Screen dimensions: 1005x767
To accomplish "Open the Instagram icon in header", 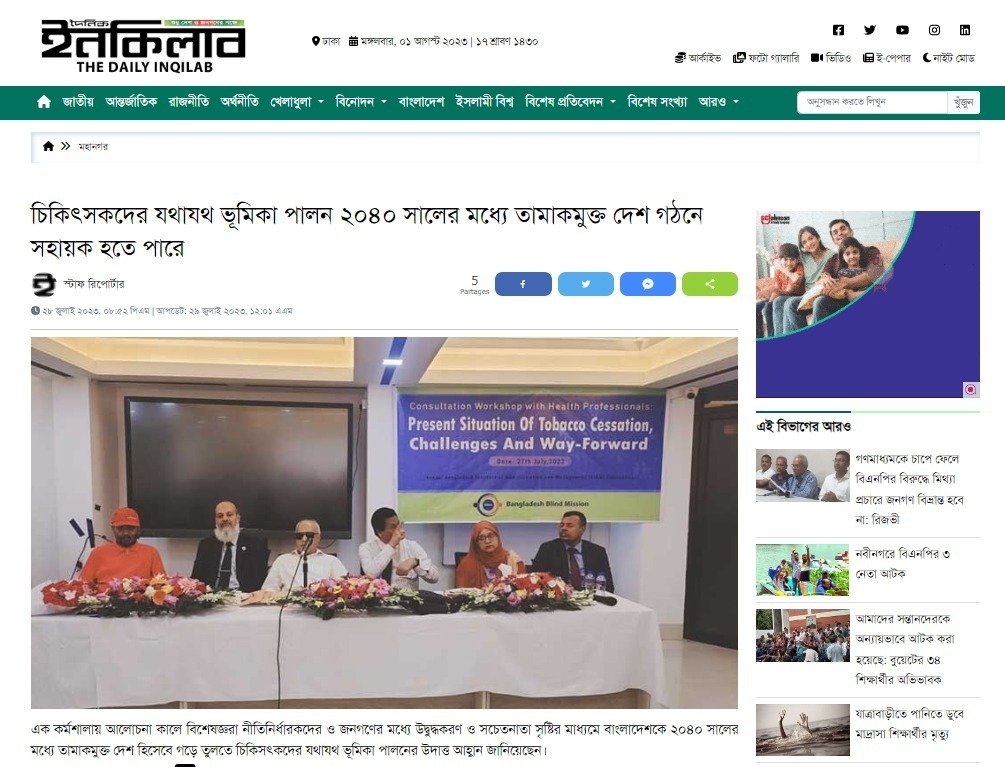I will click(x=934, y=30).
